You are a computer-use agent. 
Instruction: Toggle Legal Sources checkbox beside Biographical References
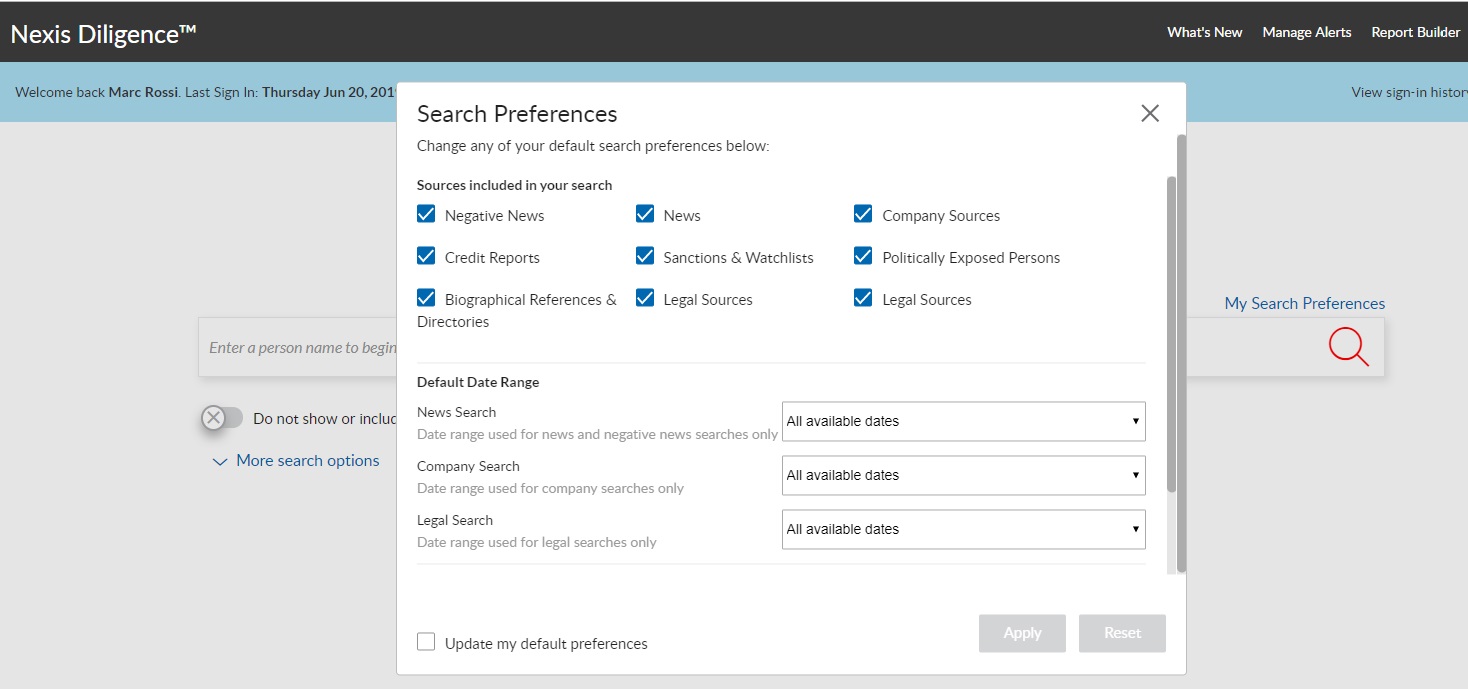click(x=645, y=298)
